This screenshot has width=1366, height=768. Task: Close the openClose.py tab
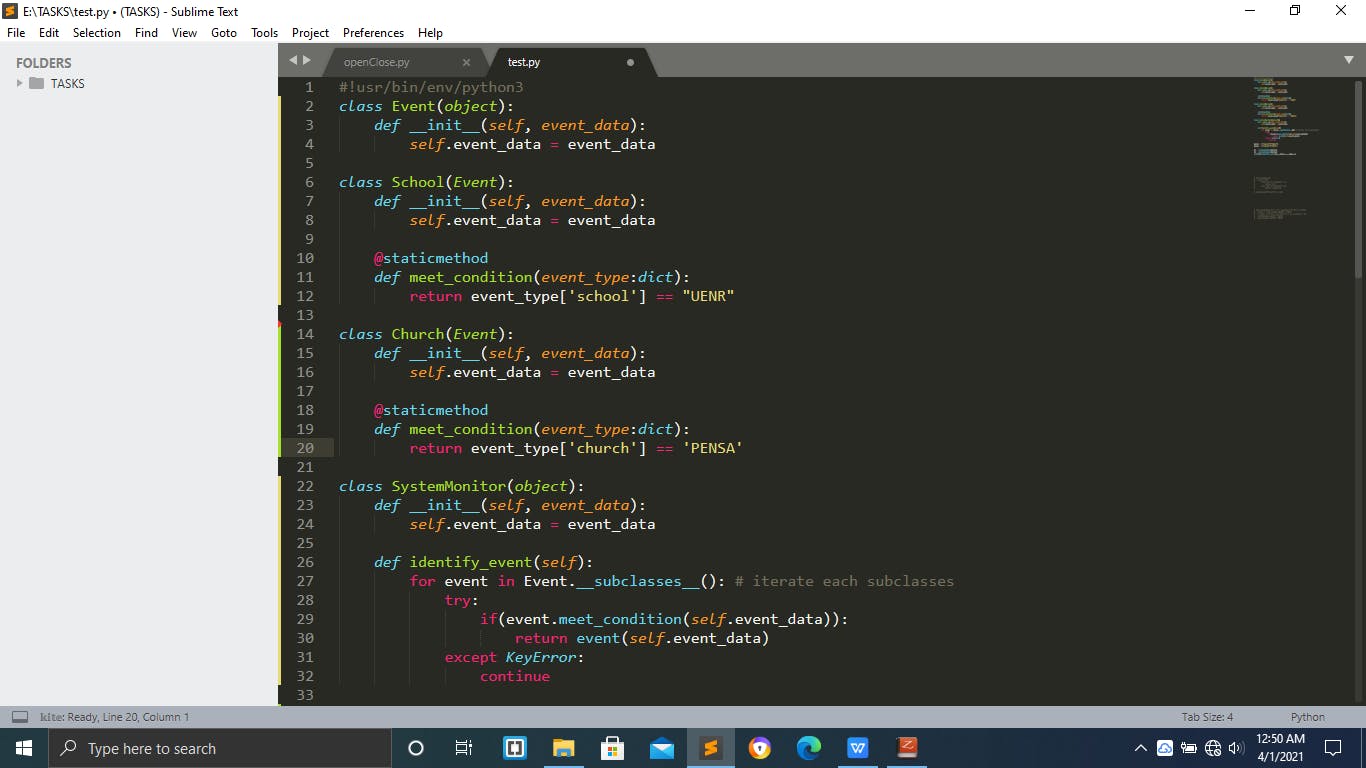coord(466,62)
